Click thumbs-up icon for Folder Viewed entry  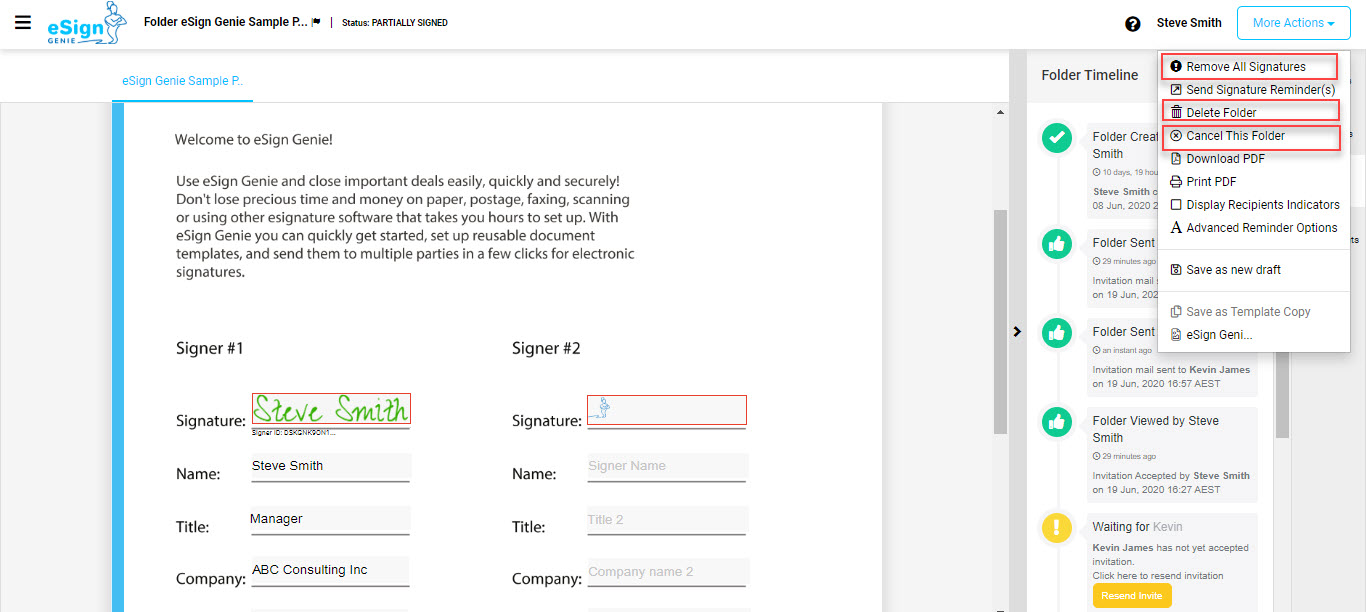point(1057,422)
